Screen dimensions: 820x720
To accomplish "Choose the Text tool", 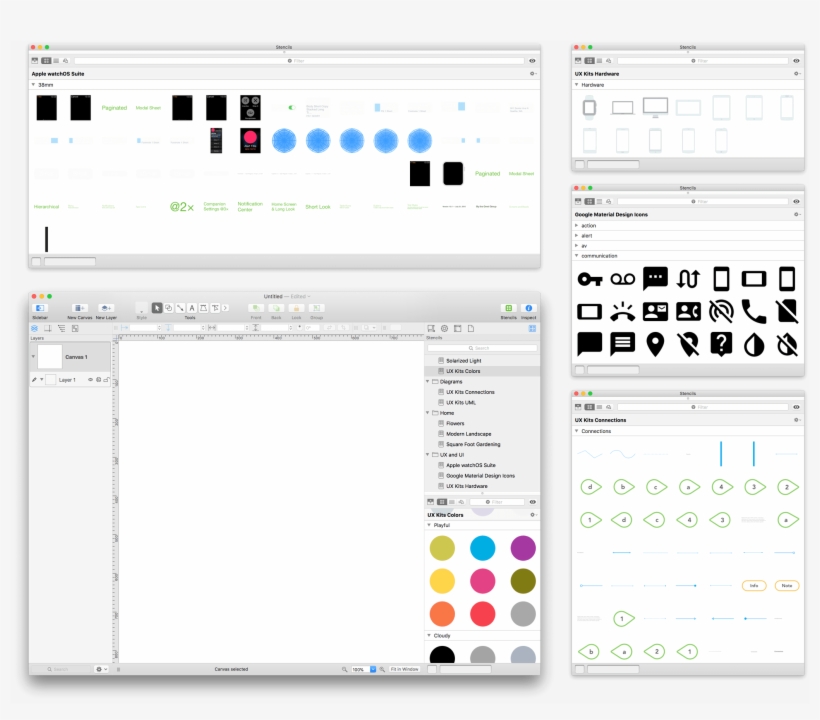I will (x=192, y=308).
